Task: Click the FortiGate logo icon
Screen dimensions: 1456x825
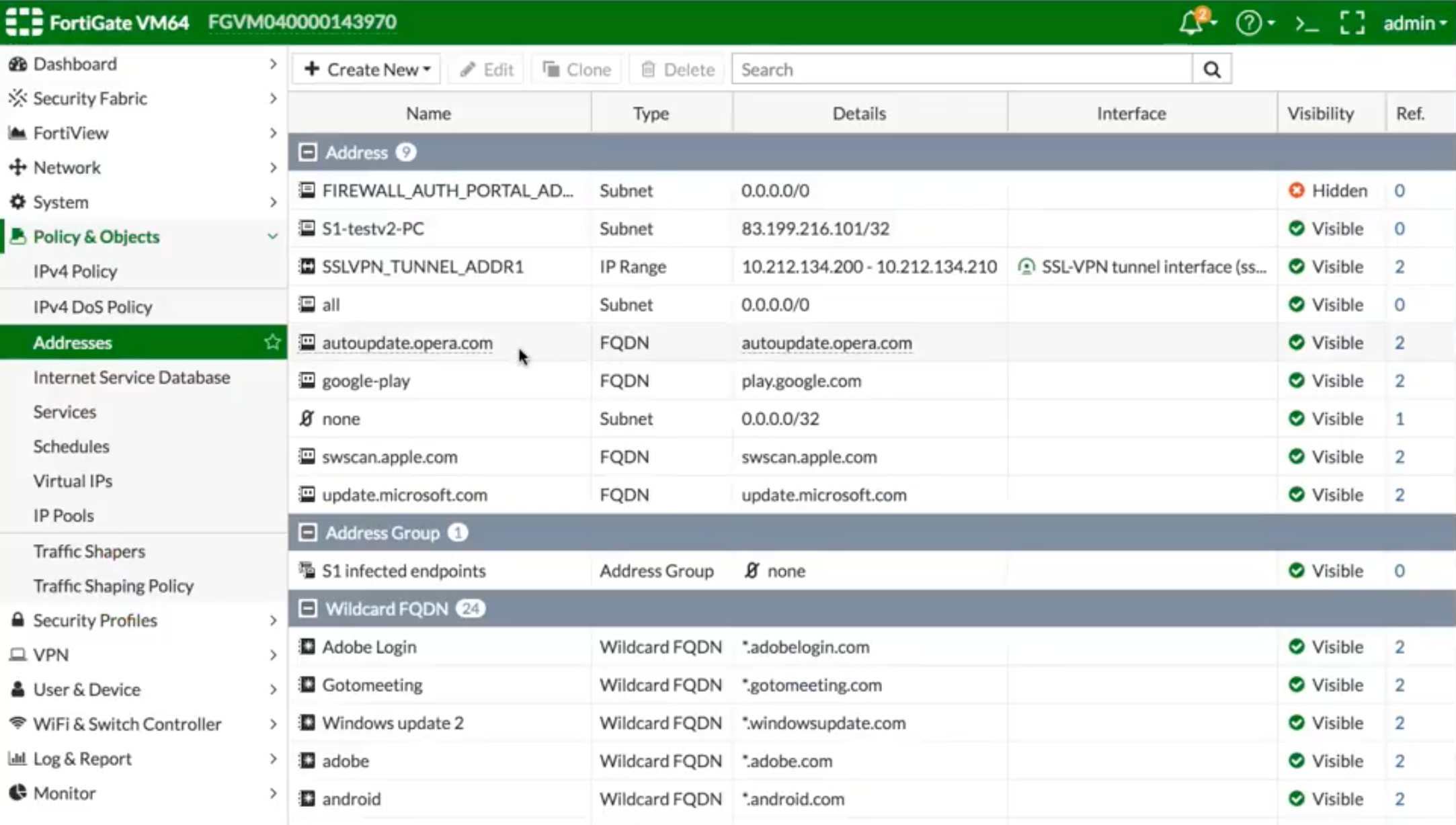Action: click(24, 22)
